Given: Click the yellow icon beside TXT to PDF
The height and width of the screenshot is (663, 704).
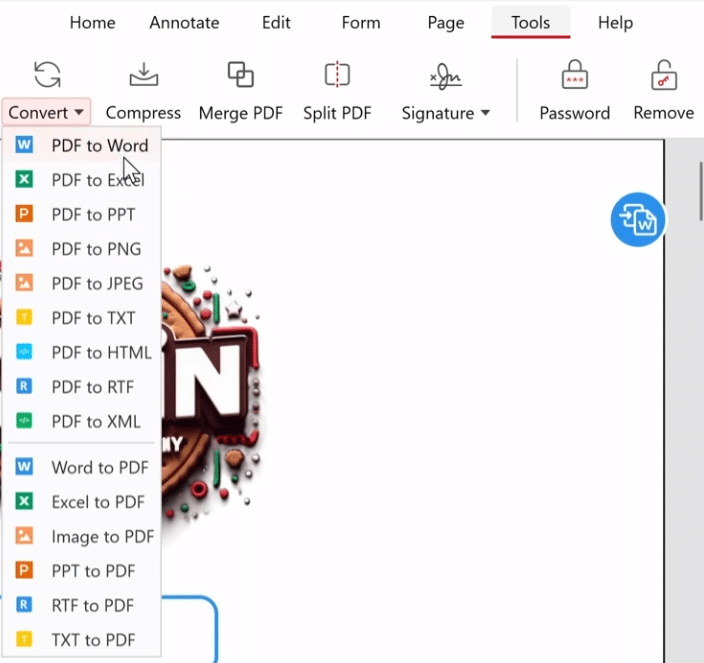Looking at the screenshot, I should coord(24,639).
